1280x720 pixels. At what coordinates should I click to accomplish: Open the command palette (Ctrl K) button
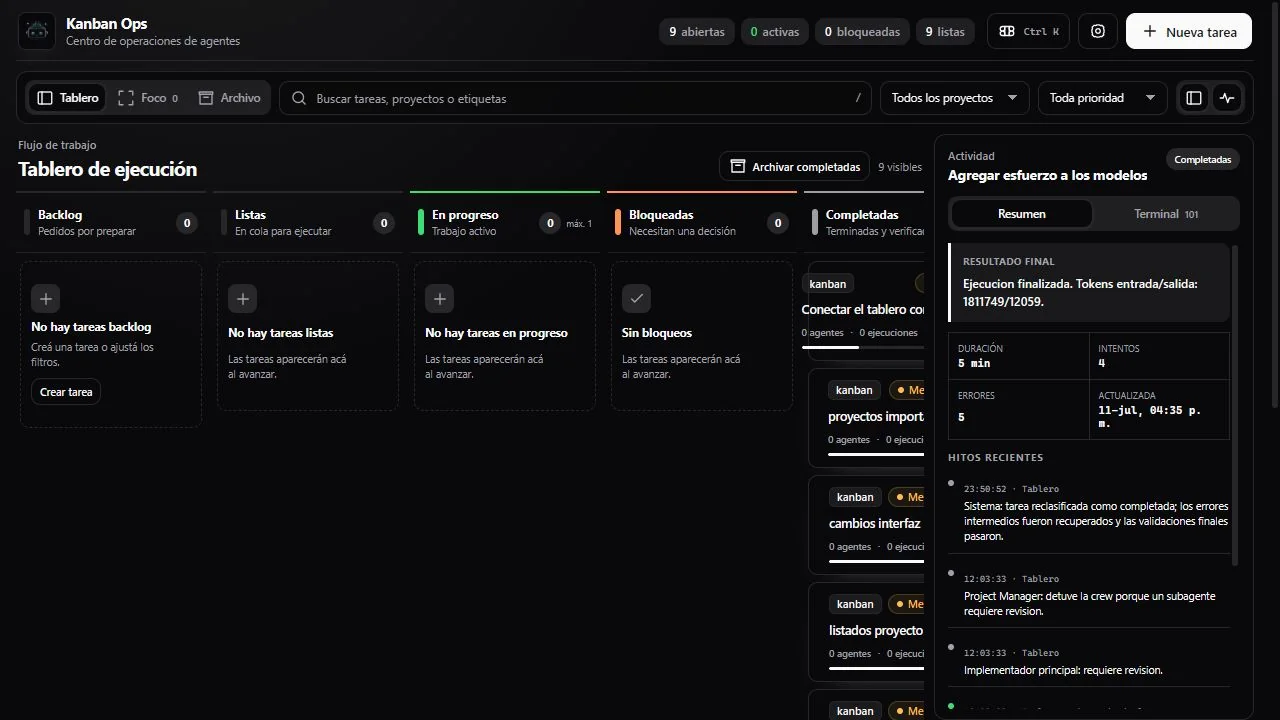1028,31
